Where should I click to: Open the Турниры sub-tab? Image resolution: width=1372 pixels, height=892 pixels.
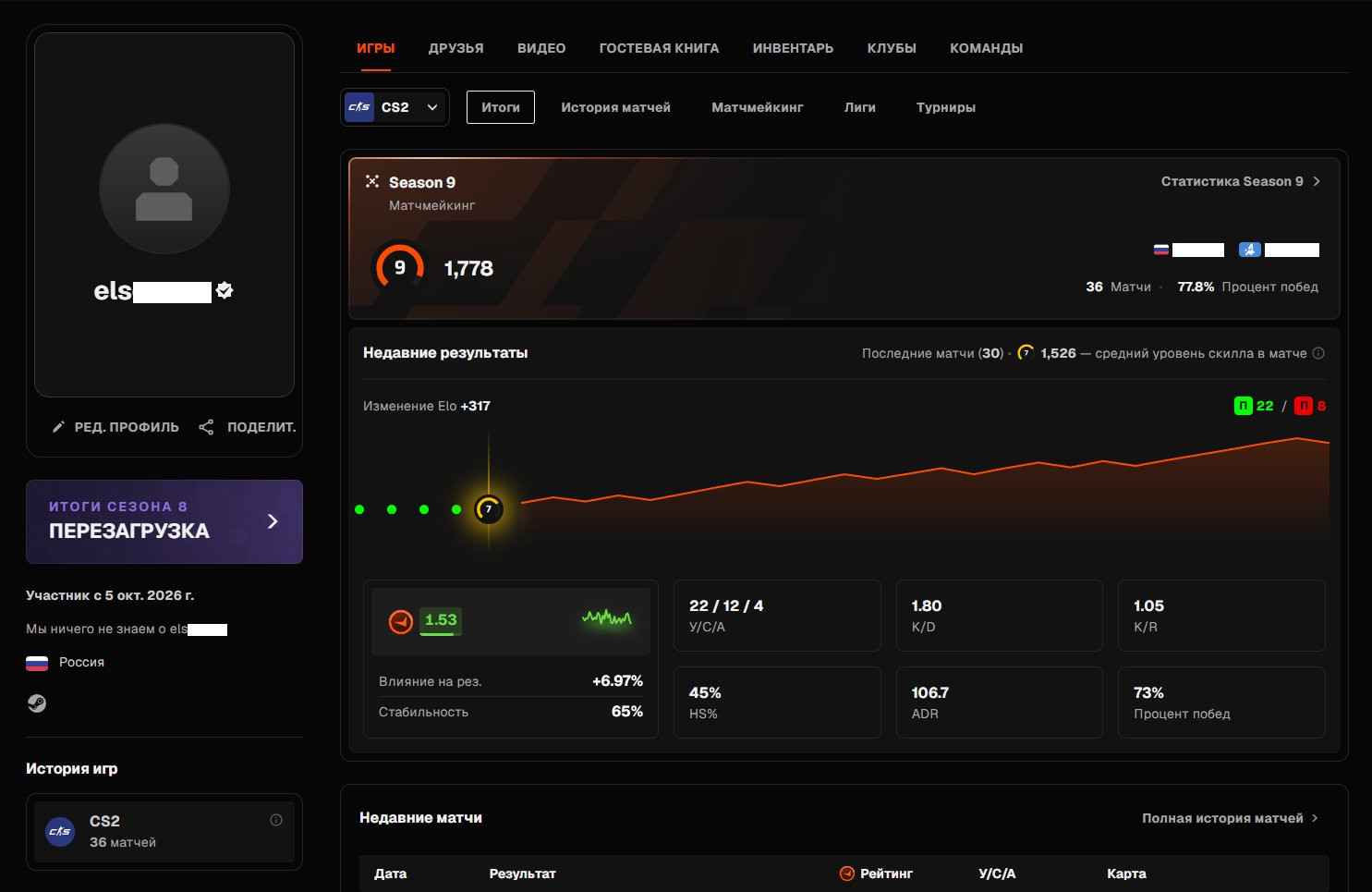click(x=946, y=107)
